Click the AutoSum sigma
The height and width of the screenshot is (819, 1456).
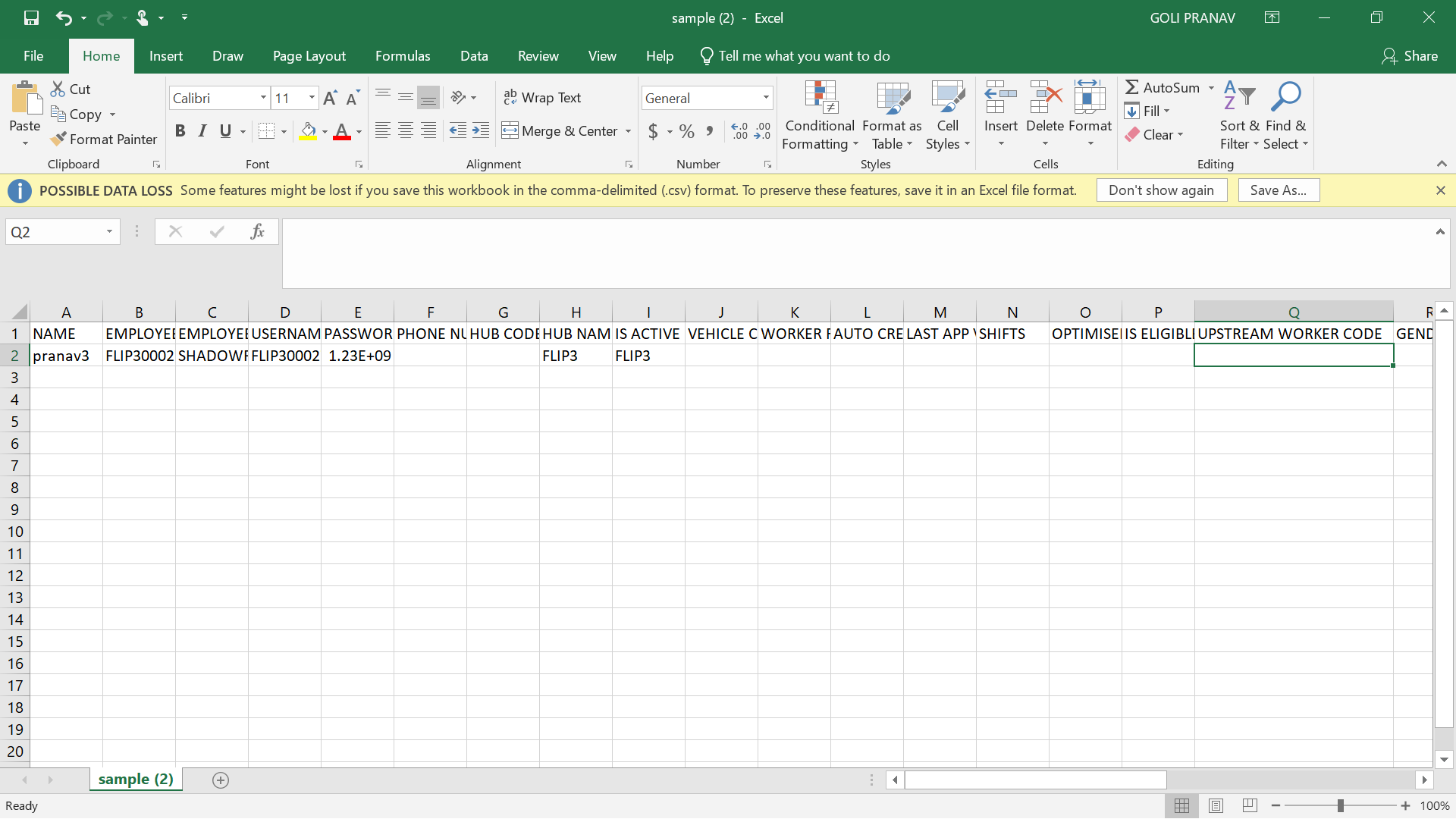coord(1132,87)
